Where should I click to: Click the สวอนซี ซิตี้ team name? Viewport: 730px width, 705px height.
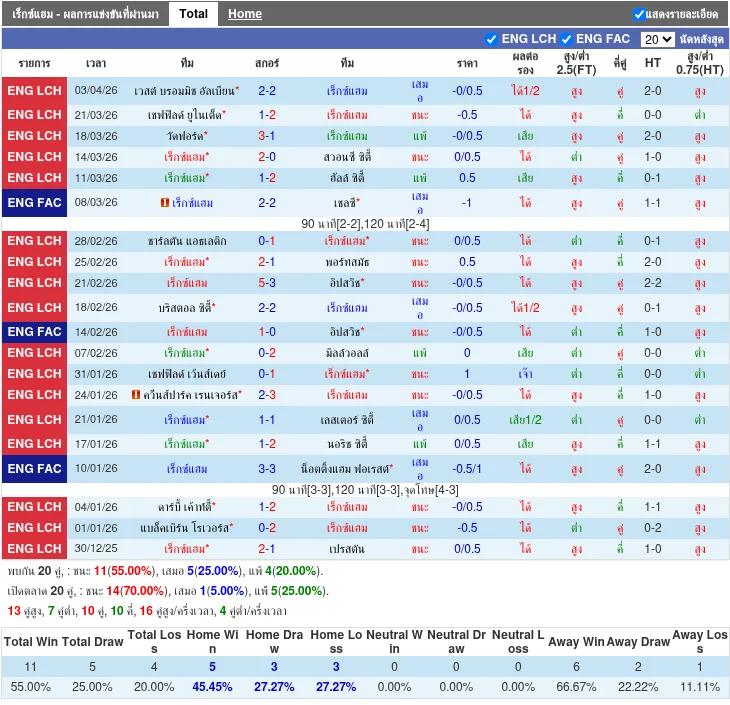(347, 157)
